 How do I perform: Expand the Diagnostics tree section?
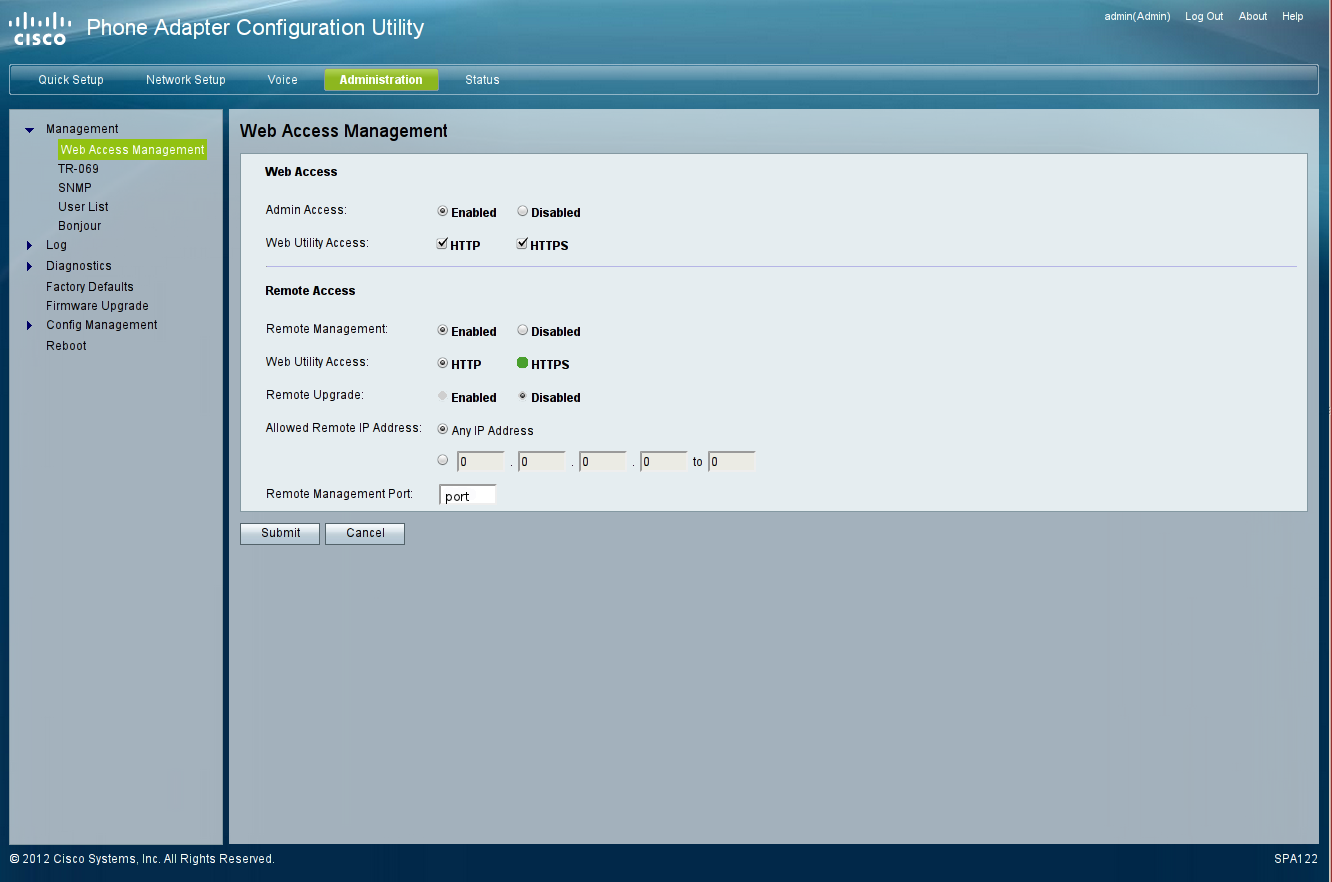pyautogui.click(x=30, y=267)
